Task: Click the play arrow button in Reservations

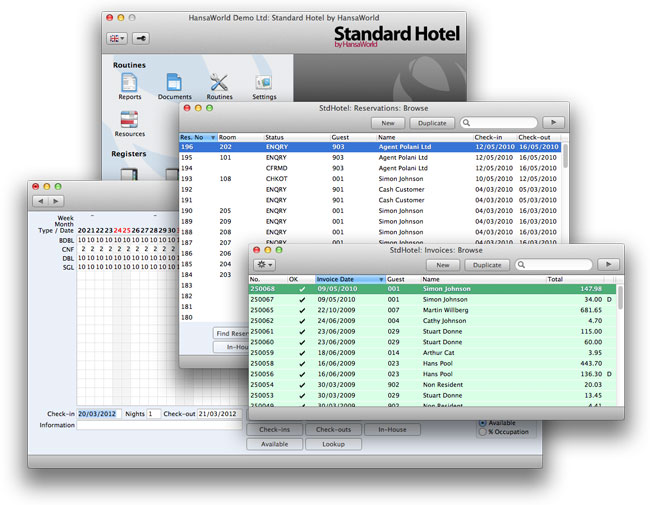Action: point(553,123)
